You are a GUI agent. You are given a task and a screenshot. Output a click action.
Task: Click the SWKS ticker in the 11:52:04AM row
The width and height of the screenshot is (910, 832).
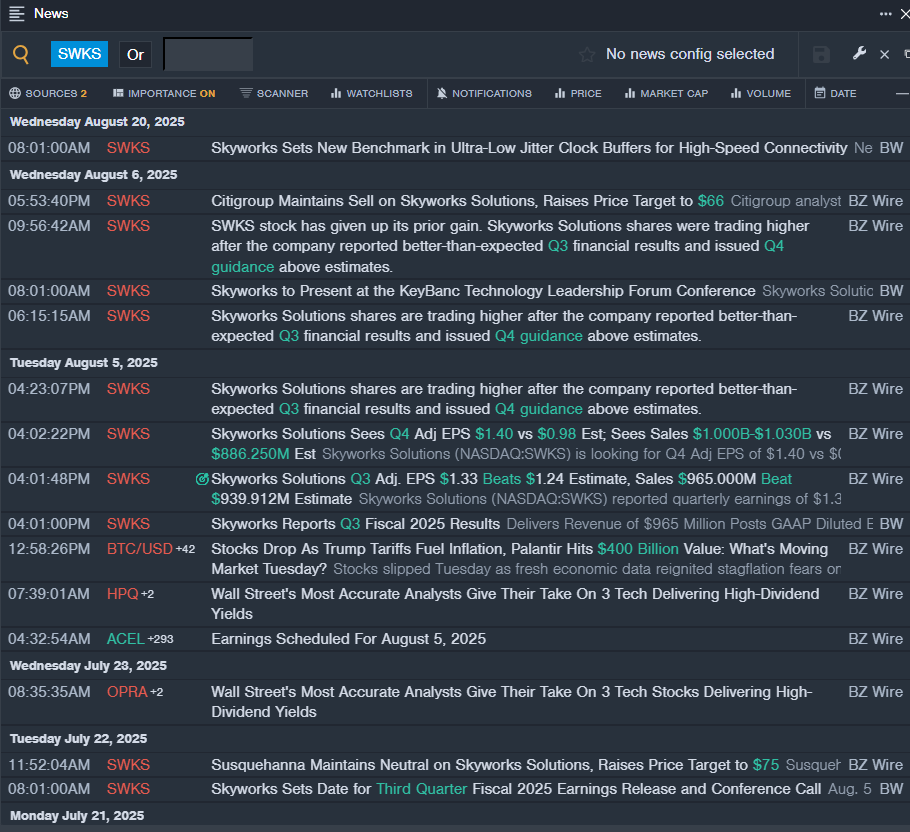[x=128, y=765]
